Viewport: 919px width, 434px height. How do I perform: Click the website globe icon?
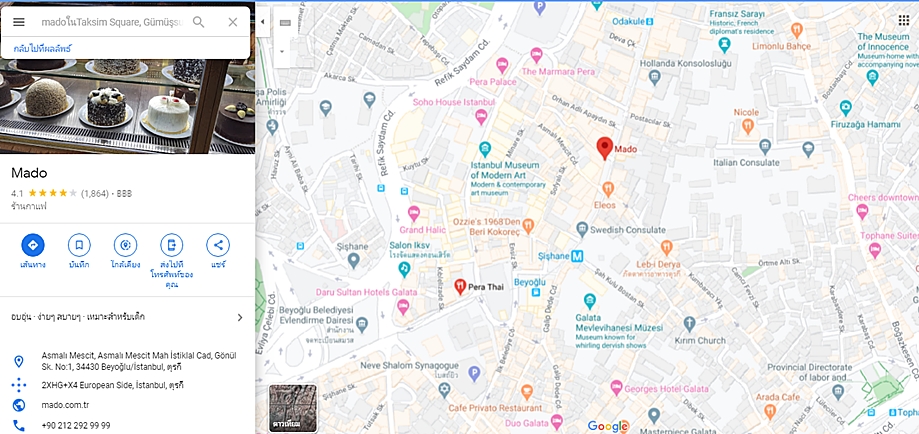pos(19,405)
